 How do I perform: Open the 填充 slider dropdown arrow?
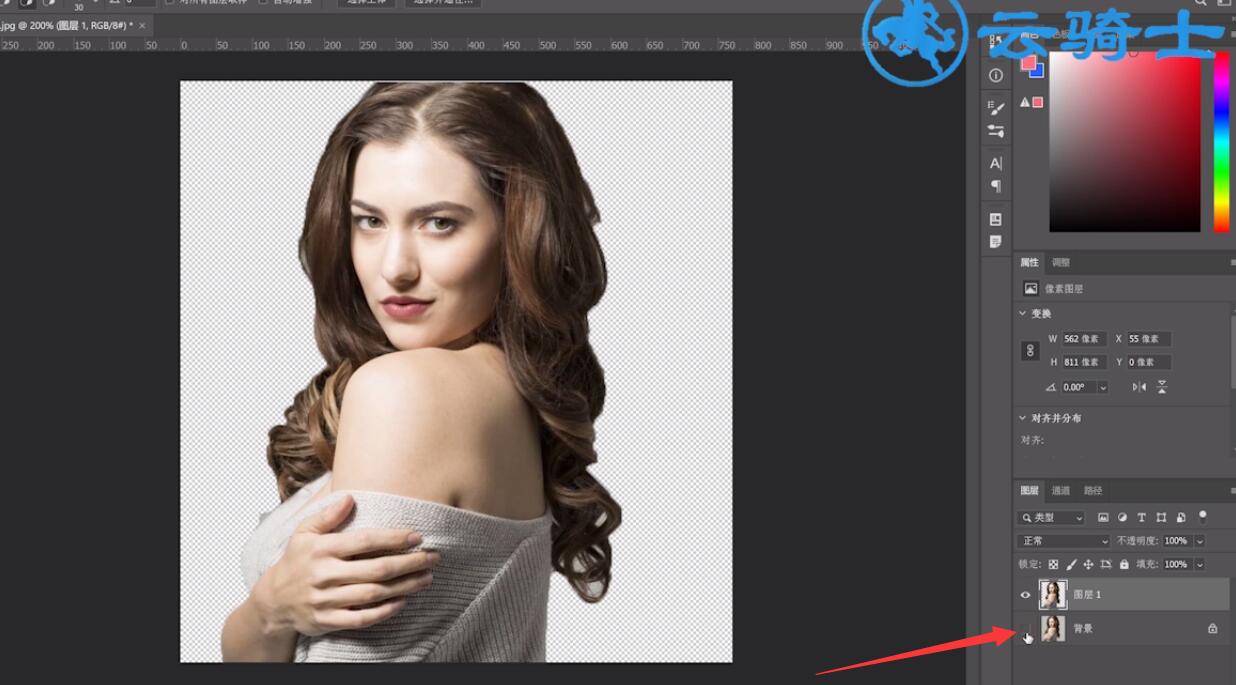[1199, 564]
